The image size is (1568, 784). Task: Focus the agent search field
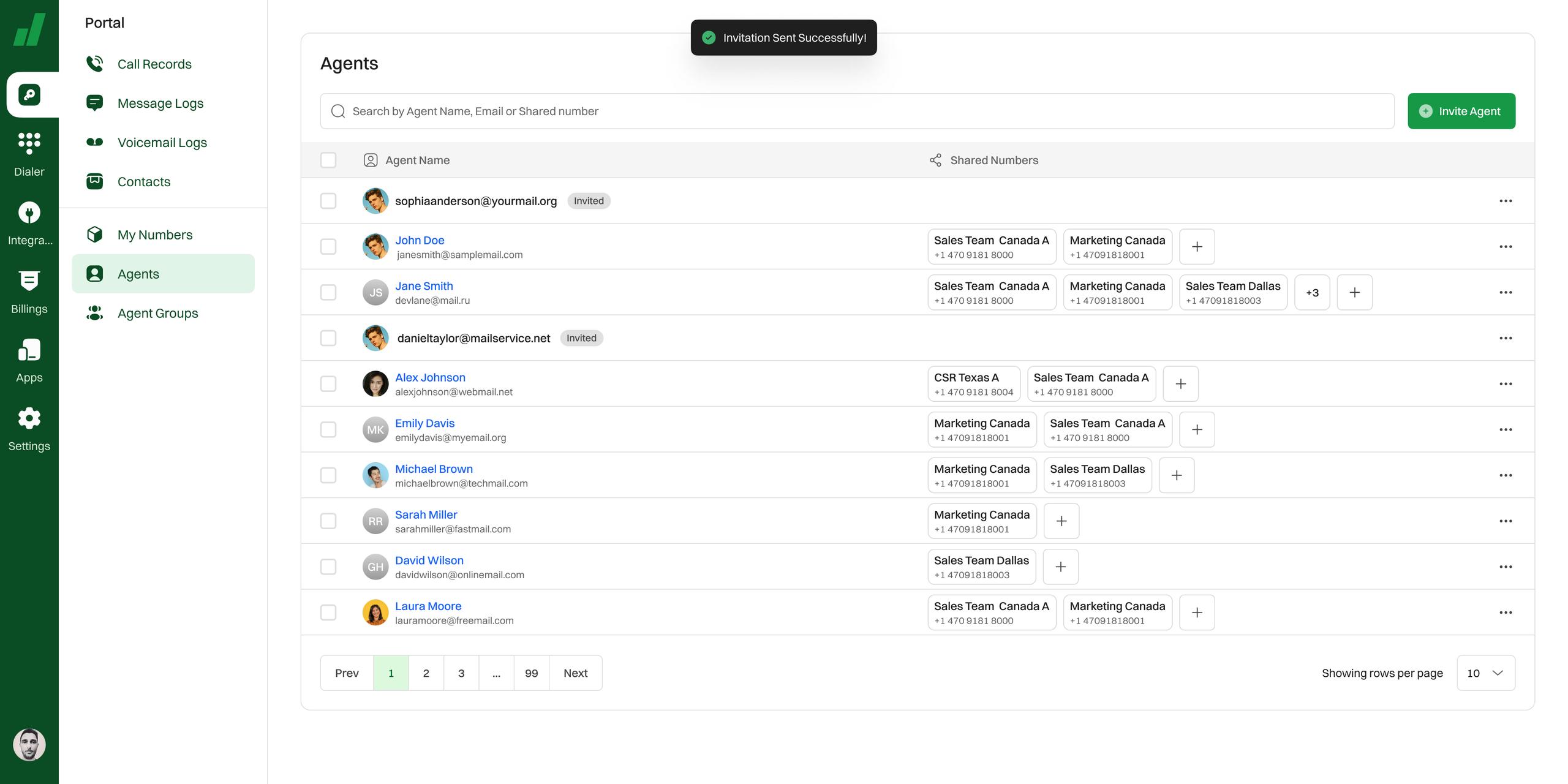(x=858, y=111)
